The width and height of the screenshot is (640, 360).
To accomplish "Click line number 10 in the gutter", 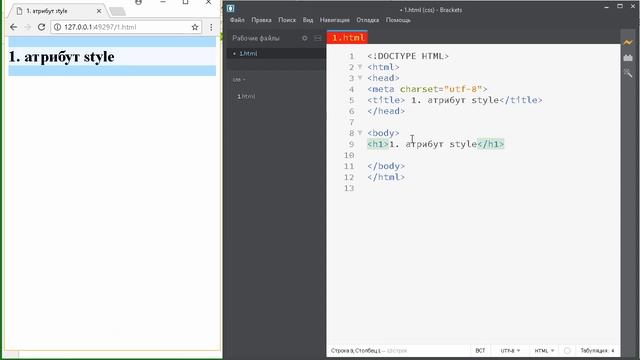I will [349, 155].
